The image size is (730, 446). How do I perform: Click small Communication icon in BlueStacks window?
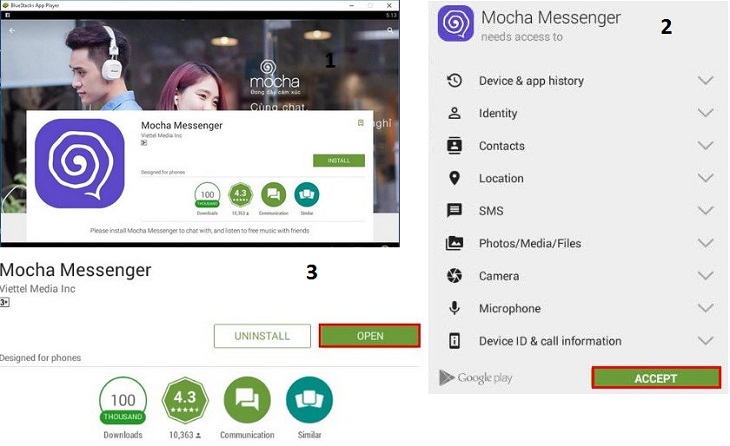pyautogui.click(x=273, y=195)
